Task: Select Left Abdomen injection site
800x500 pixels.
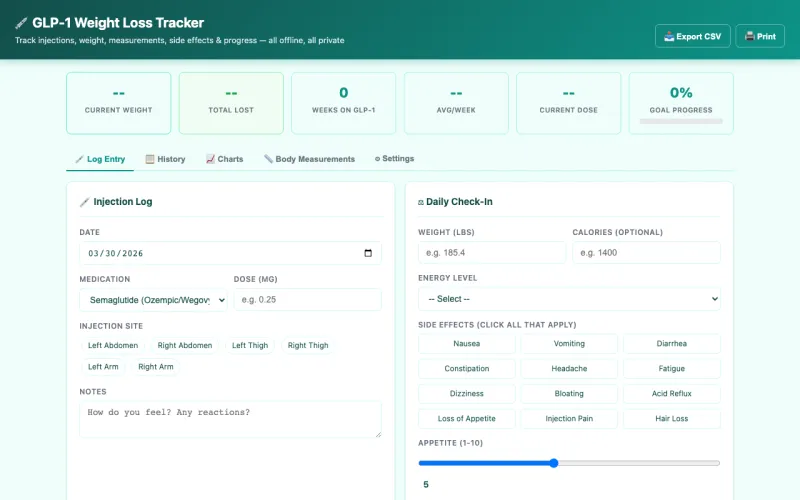Action: 113,346
